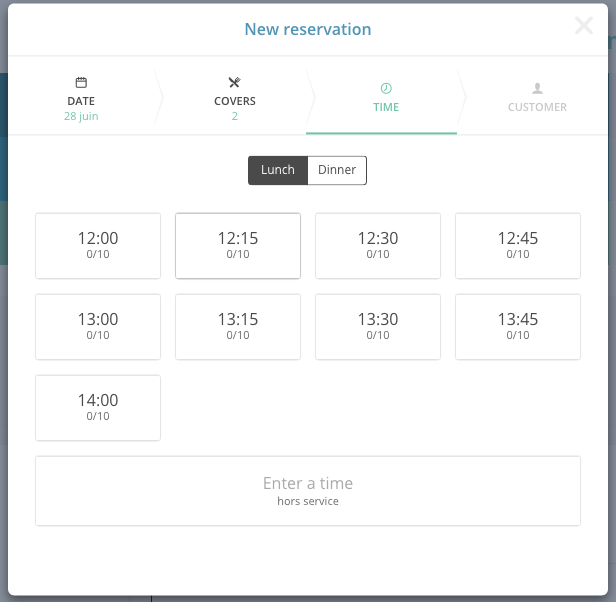The height and width of the screenshot is (602, 616).
Task: Go back to the DATE step
Action: [x=81, y=98]
